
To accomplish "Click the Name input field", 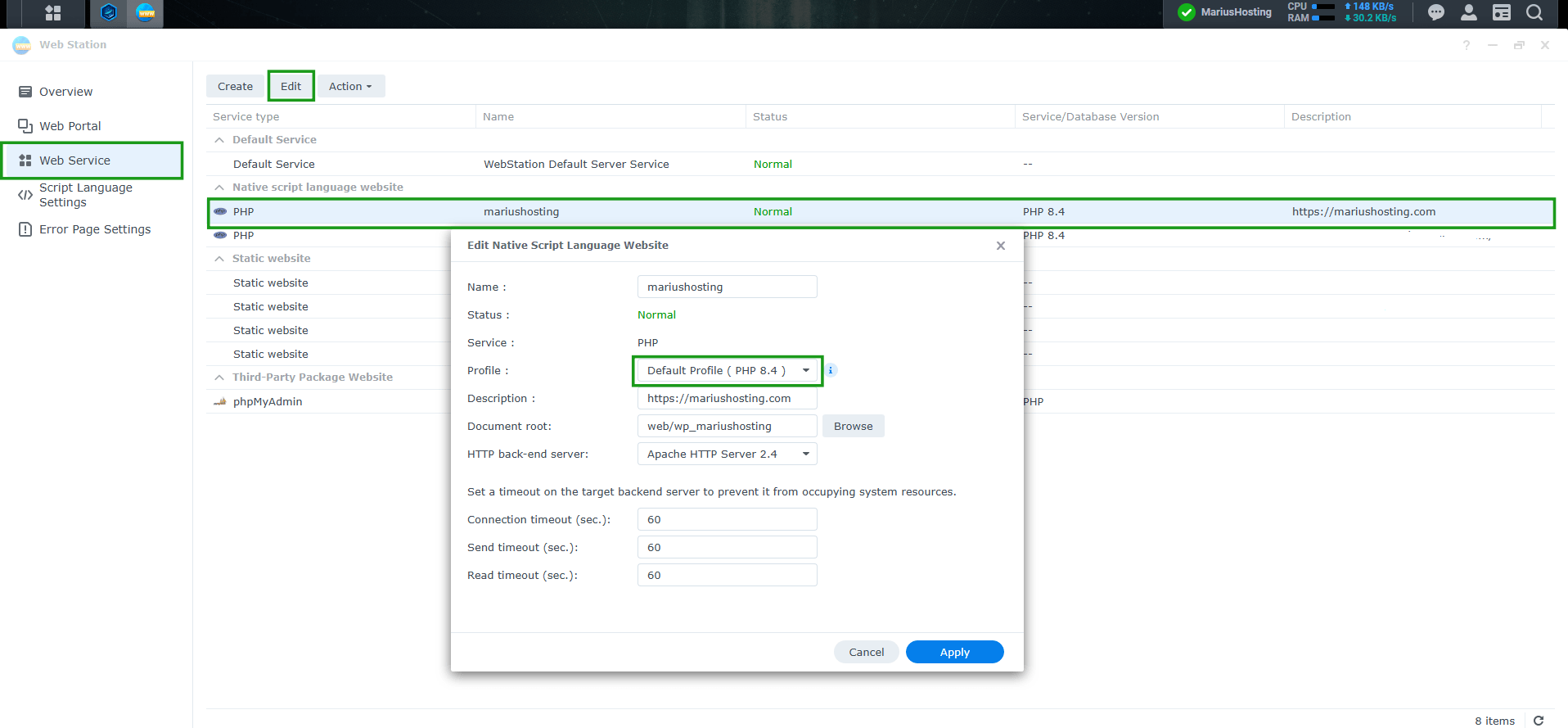I will [728, 287].
